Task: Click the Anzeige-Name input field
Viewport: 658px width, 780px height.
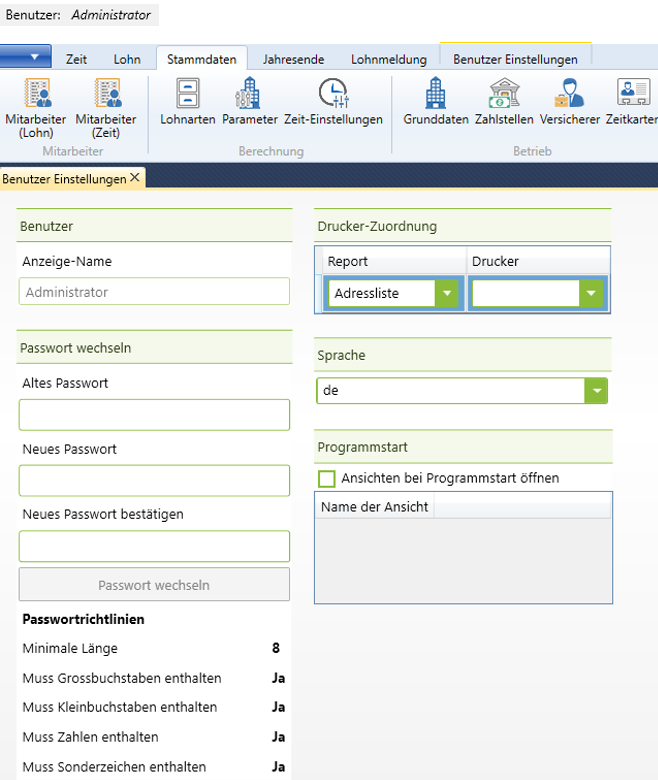Action: point(154,292)
